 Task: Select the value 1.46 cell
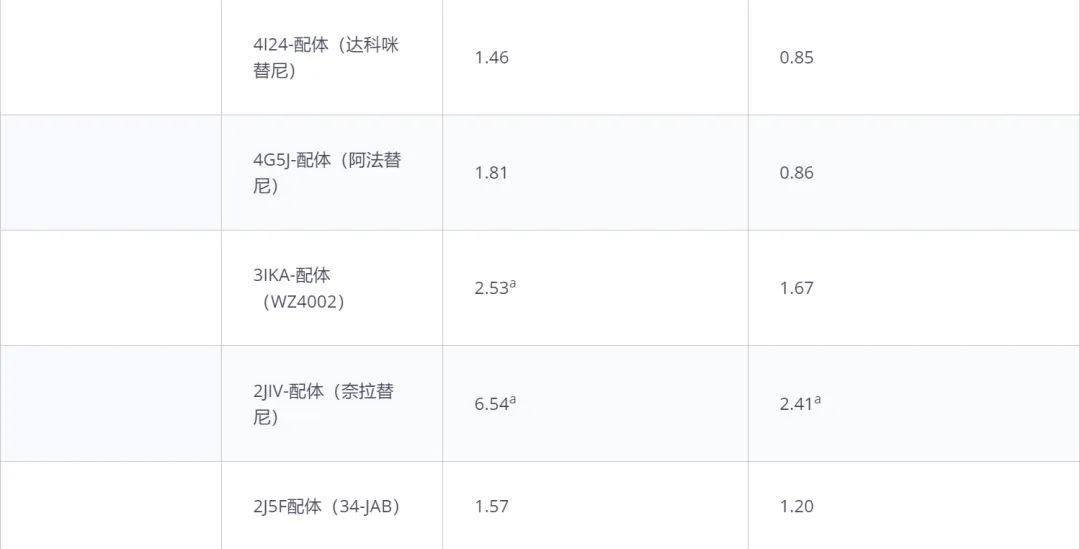click(x=595, y=57)
